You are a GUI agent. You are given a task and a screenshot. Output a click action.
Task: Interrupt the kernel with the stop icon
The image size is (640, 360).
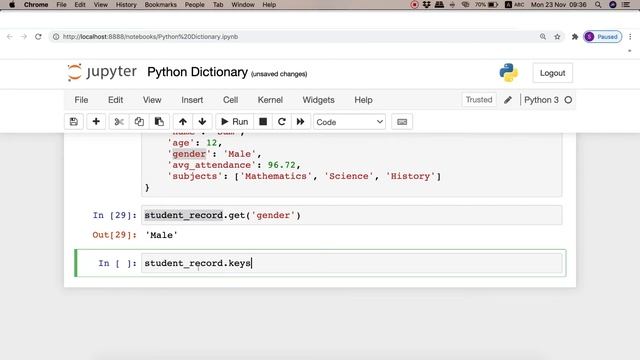263,122
